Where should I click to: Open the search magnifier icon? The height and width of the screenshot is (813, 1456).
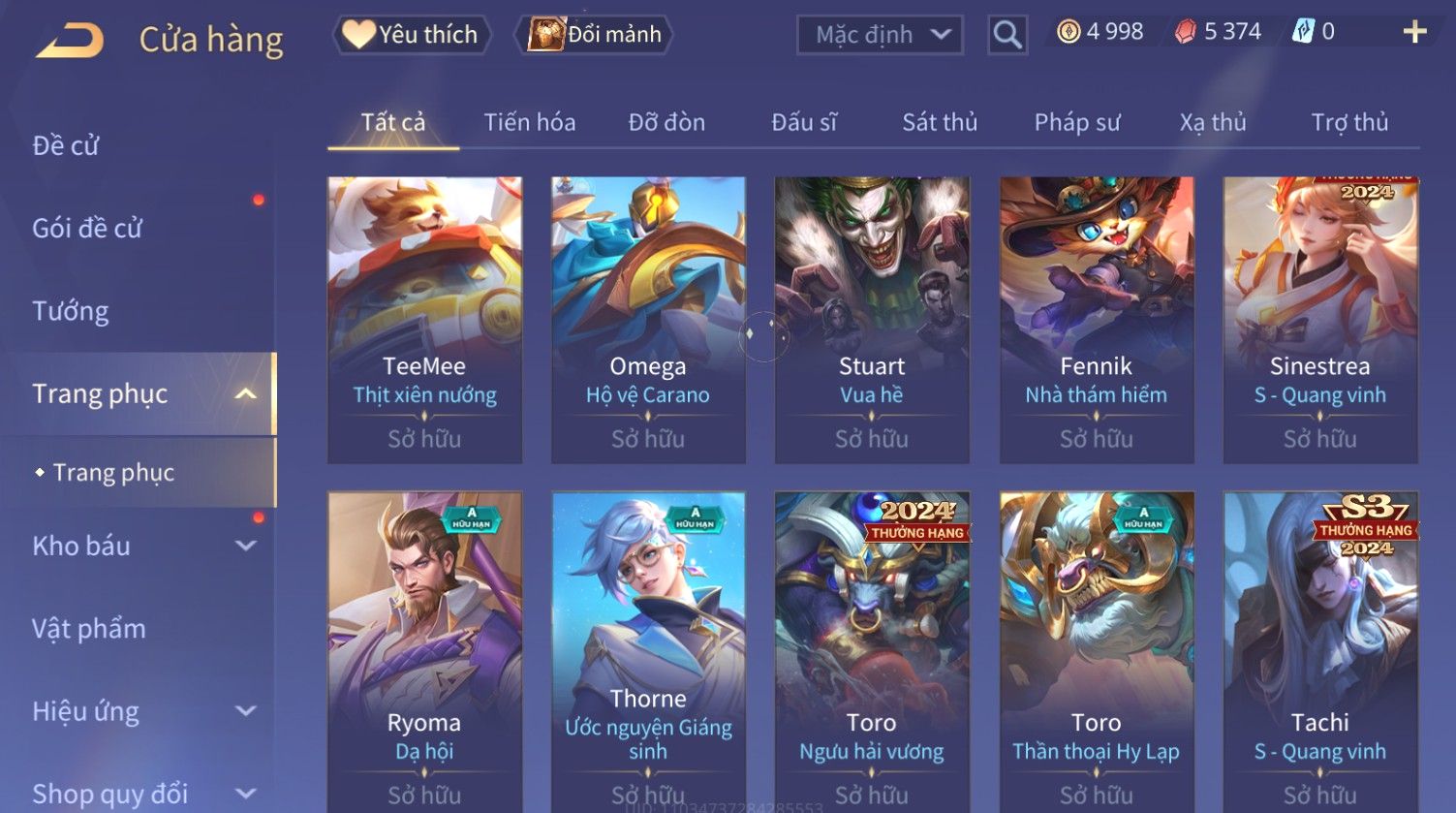pos(1007,35)
